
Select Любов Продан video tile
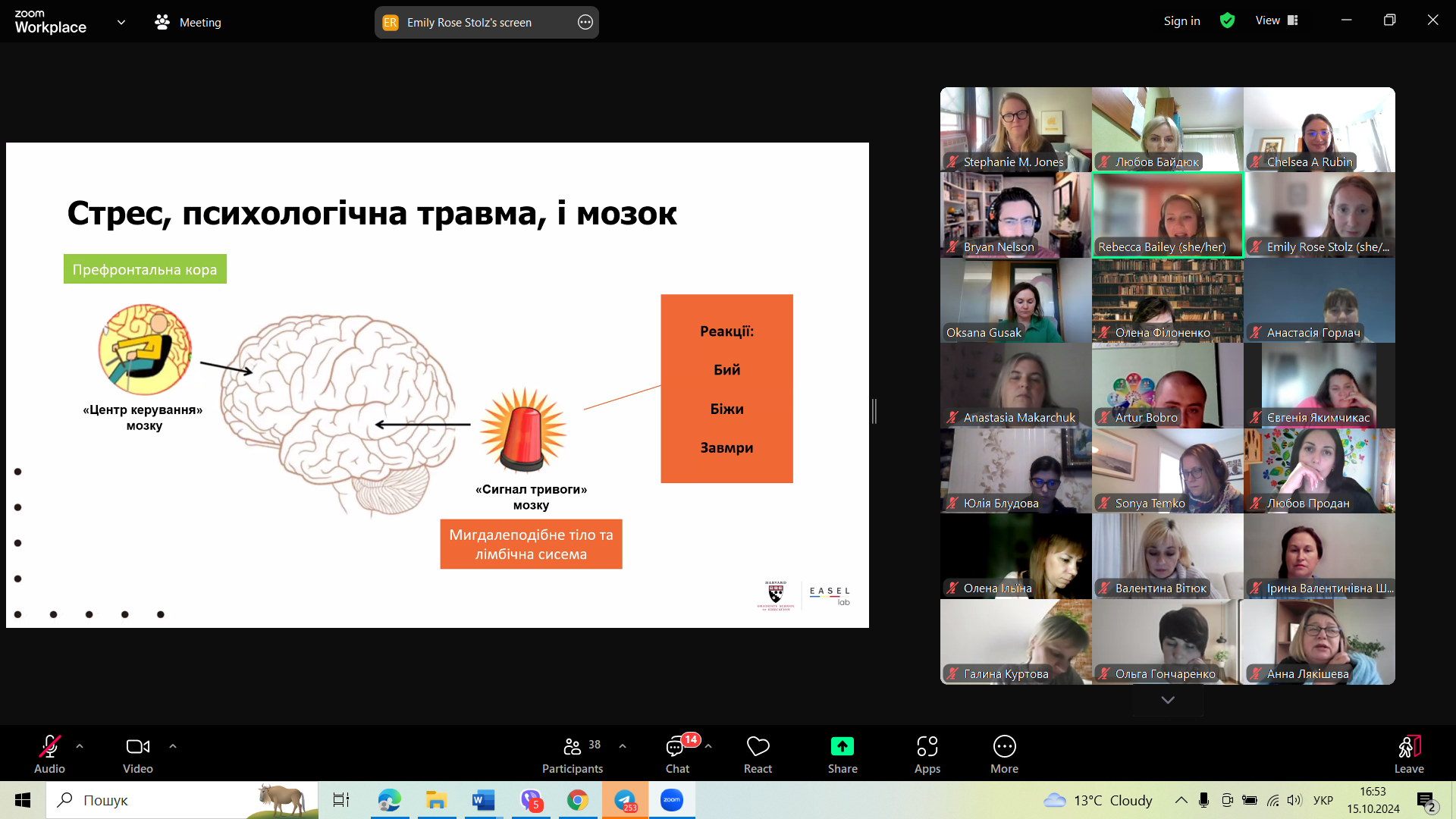pyautogui.click(x=1319, y=471)
